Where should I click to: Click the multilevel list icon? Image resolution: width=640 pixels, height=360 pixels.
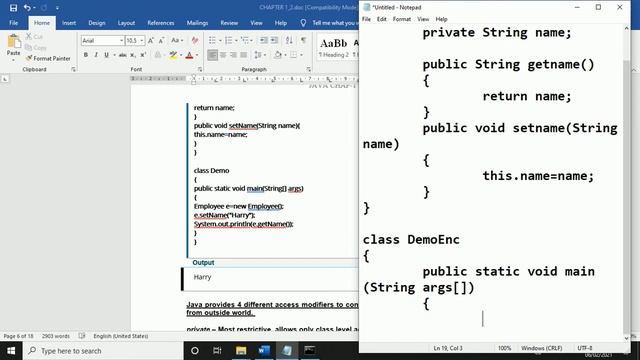pyautogui.click(x=244, y=40)
